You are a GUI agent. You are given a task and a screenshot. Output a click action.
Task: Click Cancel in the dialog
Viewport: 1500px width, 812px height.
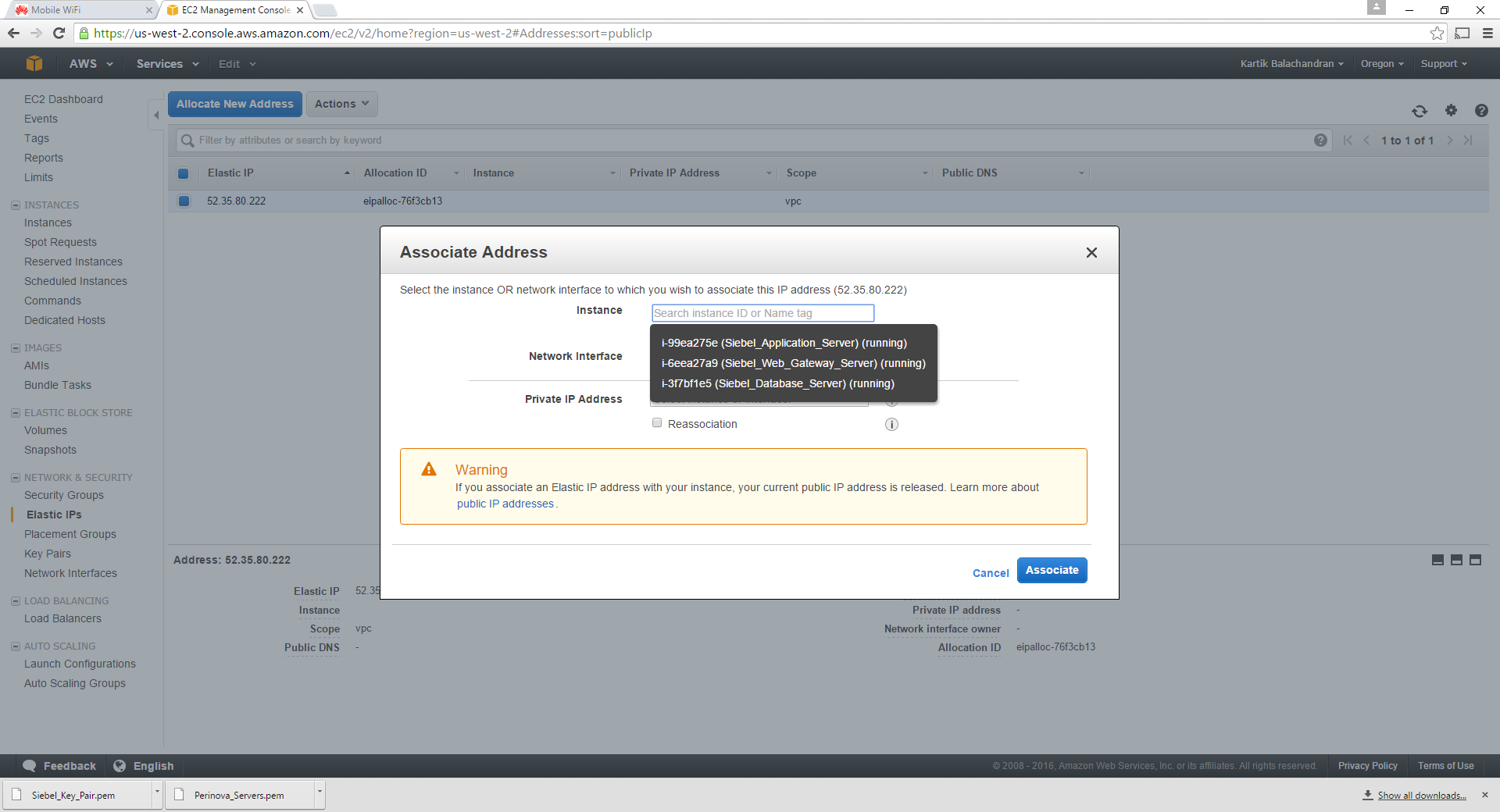pyautogui.click(x=991, y=573)
